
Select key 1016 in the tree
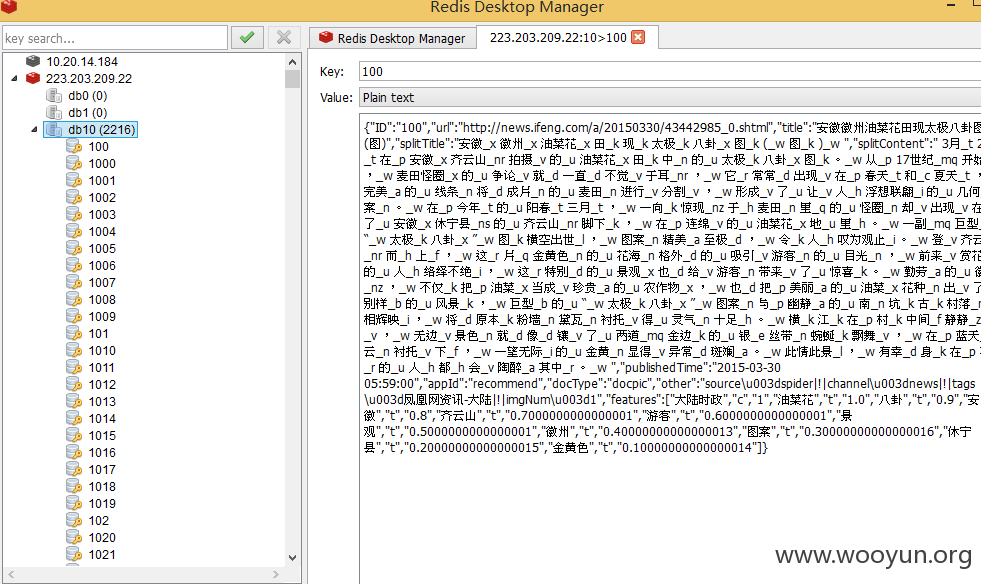(x=102, y=453)
